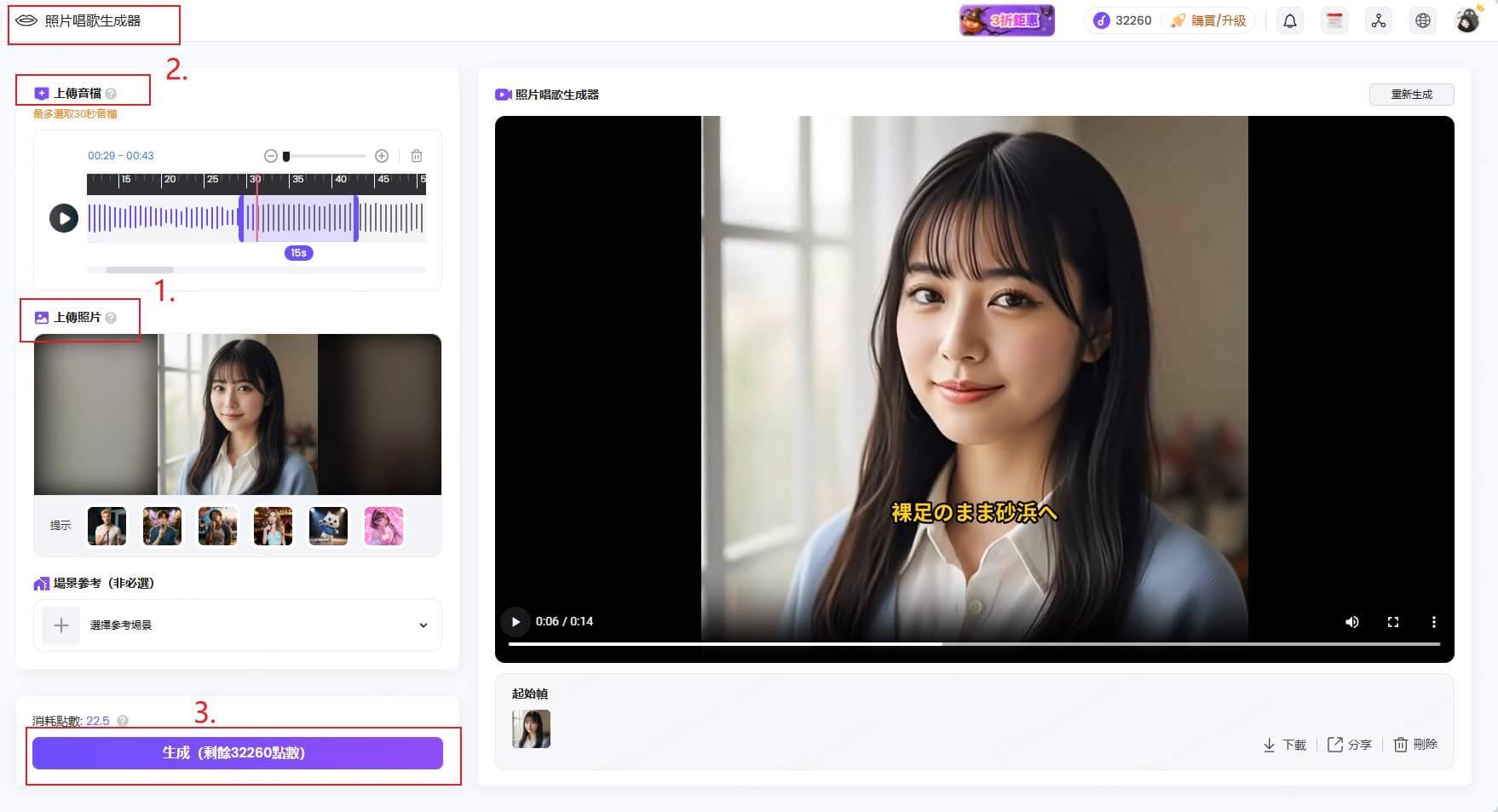
Task: Open video player more options menu
Action: (x=1434, y=622)
